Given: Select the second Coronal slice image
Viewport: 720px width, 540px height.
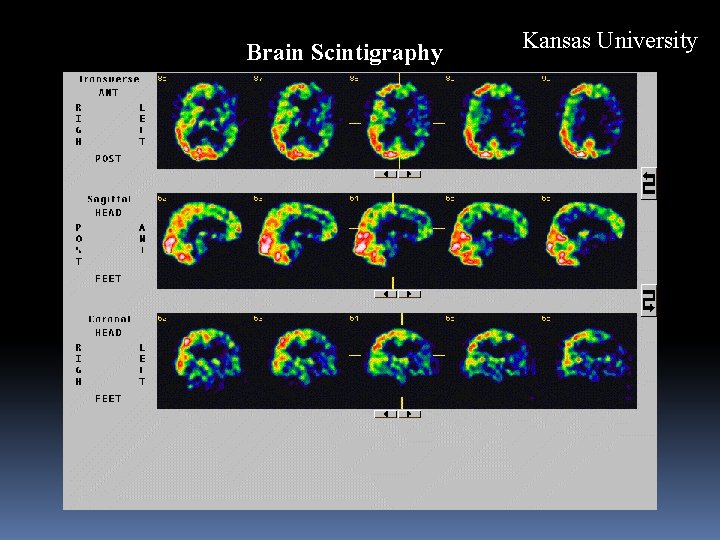Looking at the screenshot, I should (x=301, y=361).
